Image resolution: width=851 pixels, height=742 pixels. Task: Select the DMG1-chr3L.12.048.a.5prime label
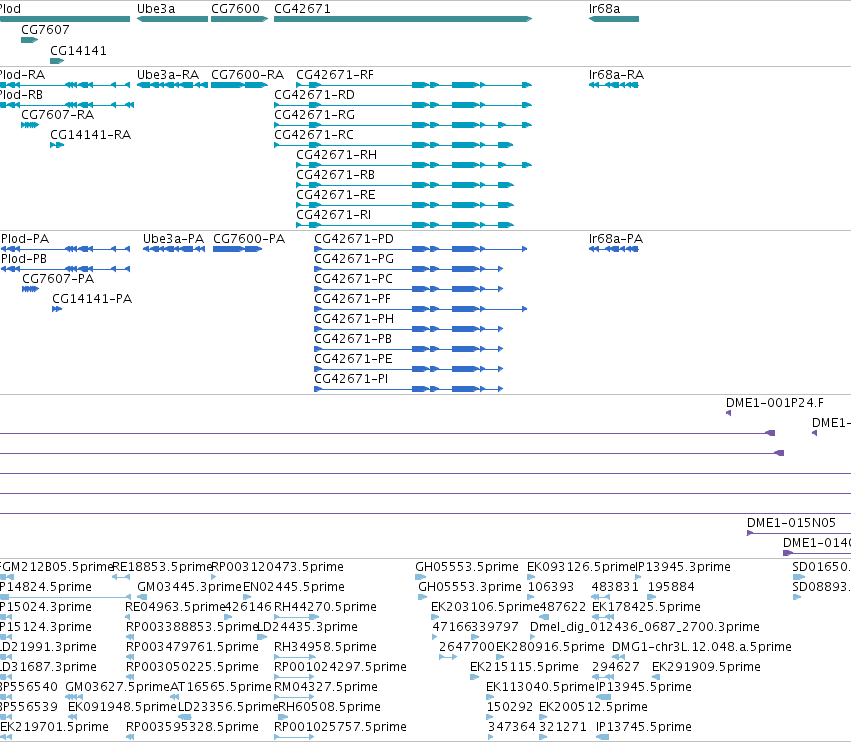[x=702, y=648]
